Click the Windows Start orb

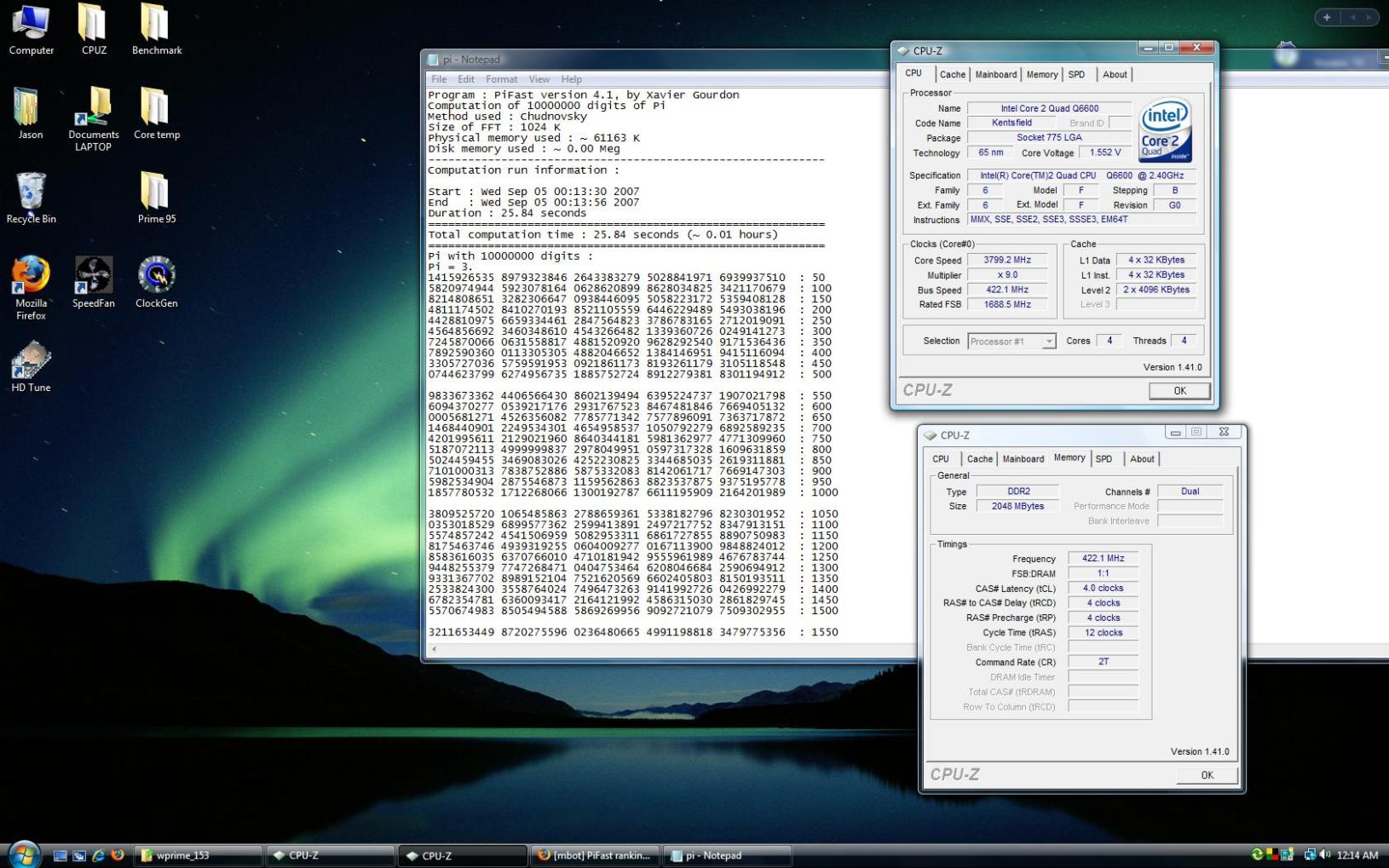tap(24, 854)
